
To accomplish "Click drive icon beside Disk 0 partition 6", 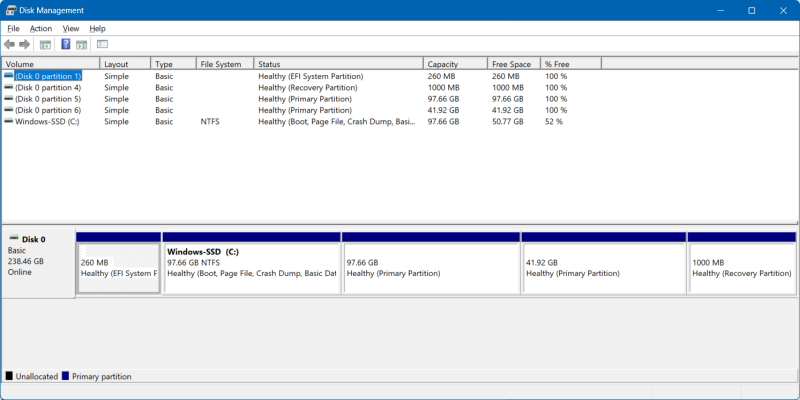I will click(8, 110).
